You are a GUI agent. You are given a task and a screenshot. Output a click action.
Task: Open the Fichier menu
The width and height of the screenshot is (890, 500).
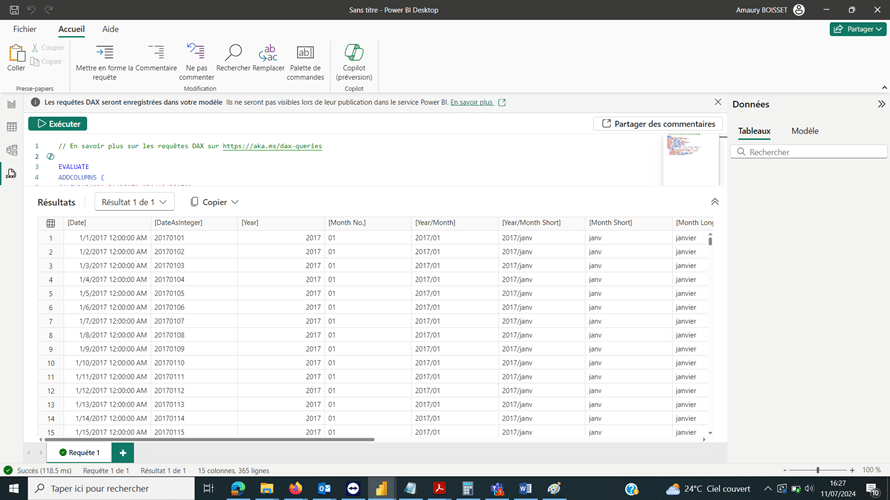(x=24, y=29)
